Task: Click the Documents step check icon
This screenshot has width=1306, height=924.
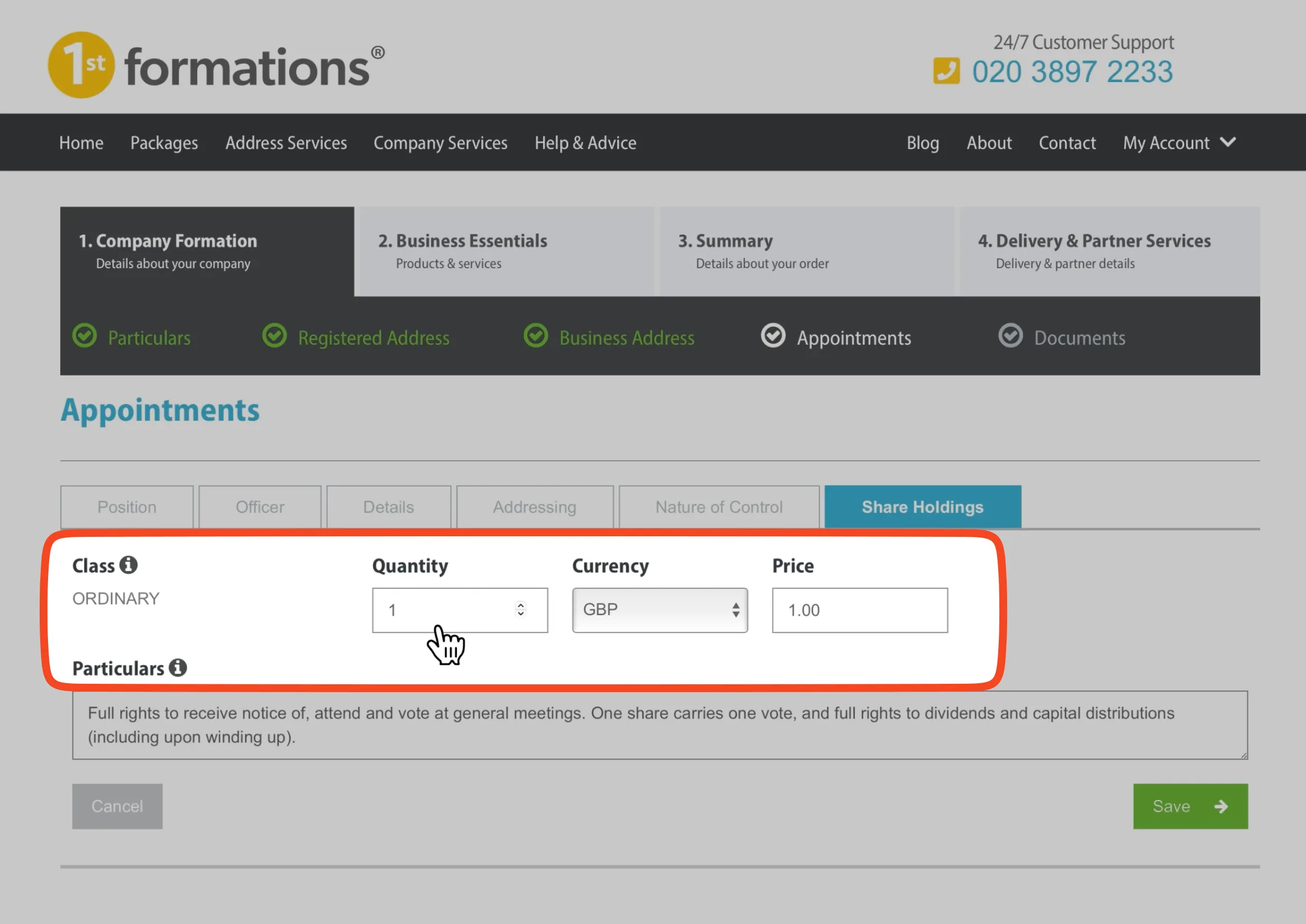Action: (1010, 336)
